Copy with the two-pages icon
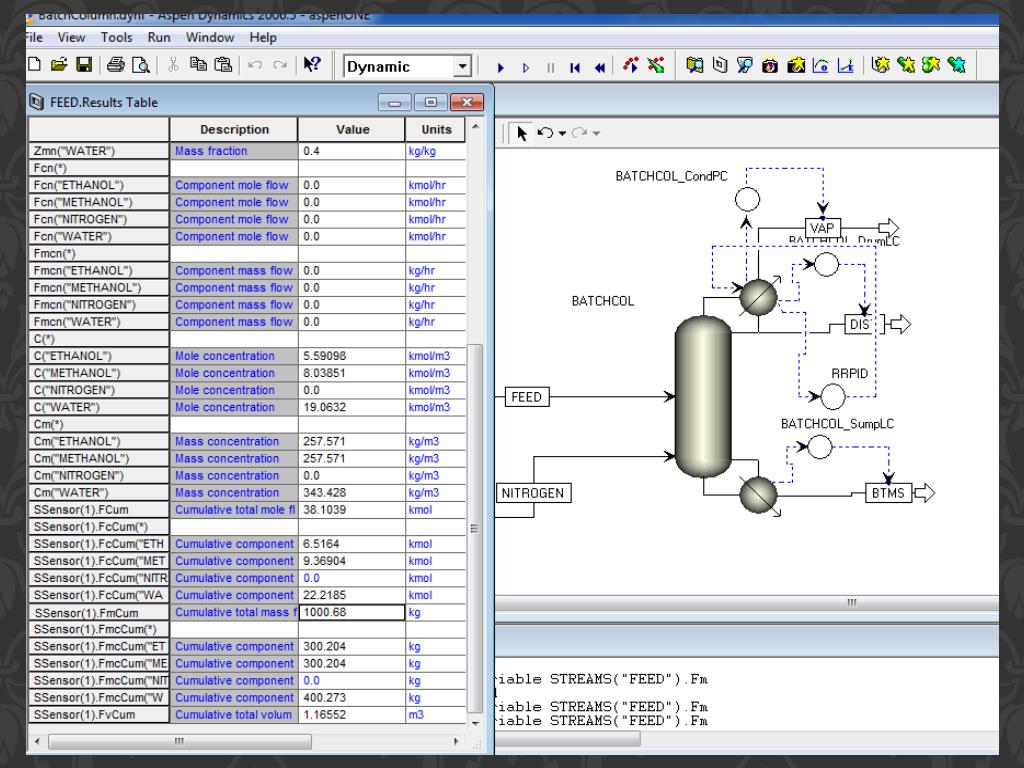This screenshot has width=1024, height=768. point(198,64)
